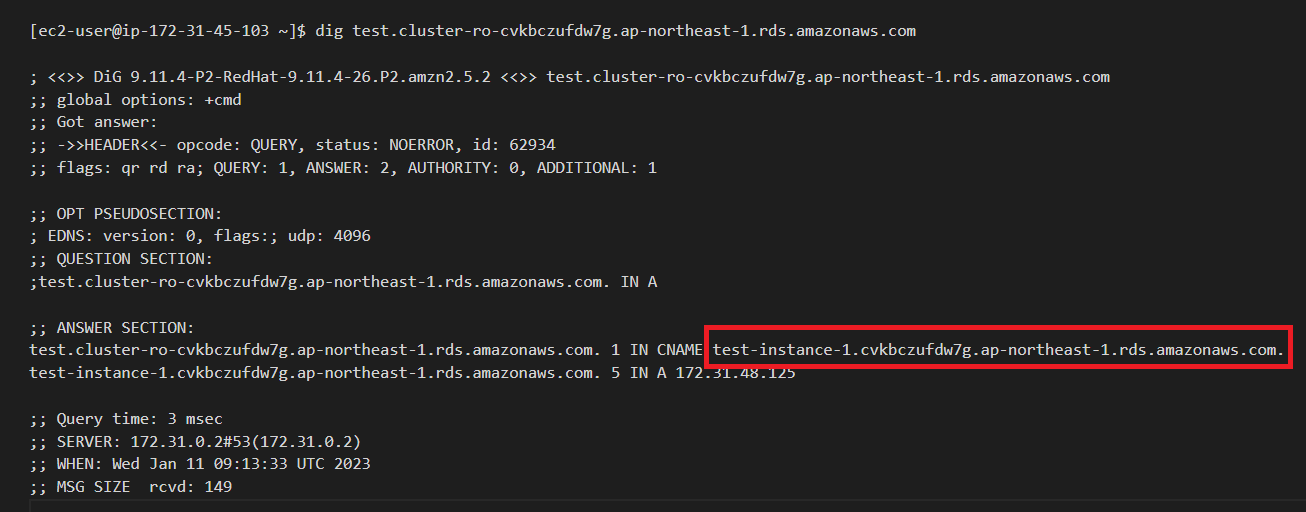The height and width of the screenshot is (512, 1306).
Task: Click the question line ending with 'IN A'
Action: tap(343, 282)
